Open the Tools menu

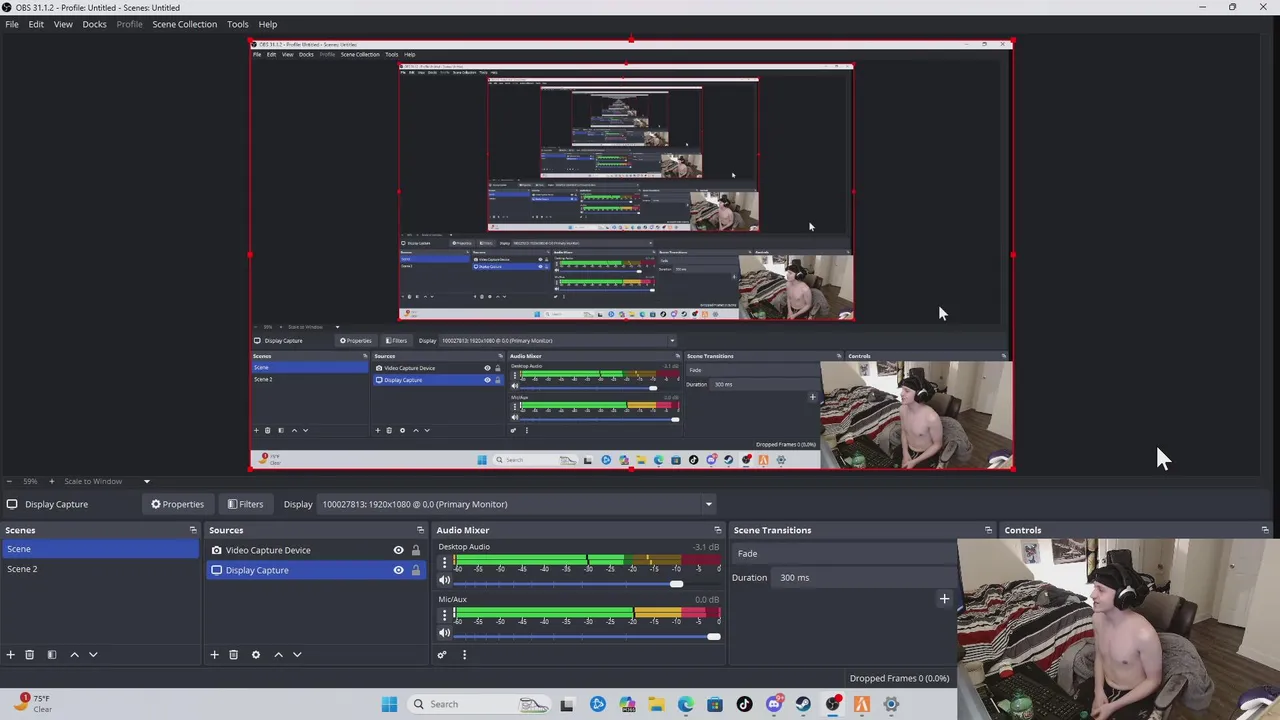tap(237, 24)
